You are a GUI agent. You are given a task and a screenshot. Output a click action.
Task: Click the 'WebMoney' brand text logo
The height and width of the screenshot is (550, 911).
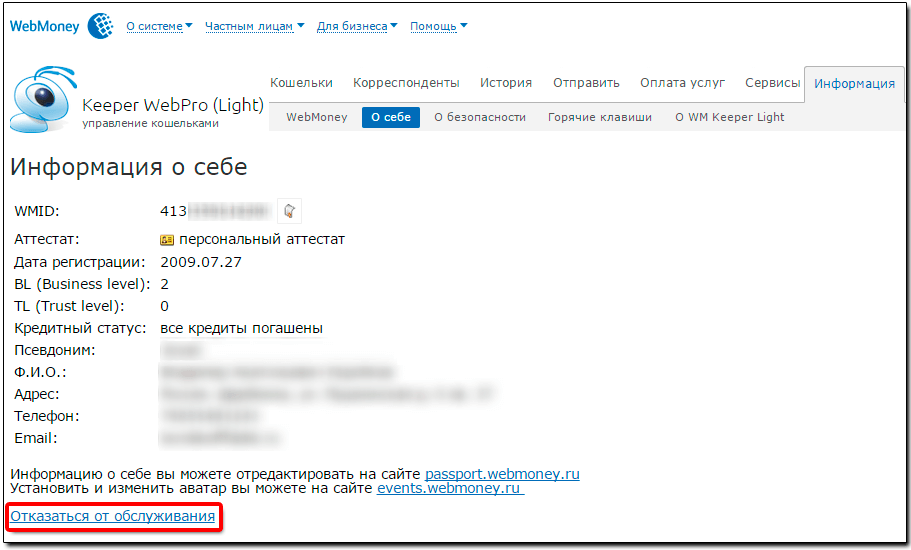[x=44, y=26]
